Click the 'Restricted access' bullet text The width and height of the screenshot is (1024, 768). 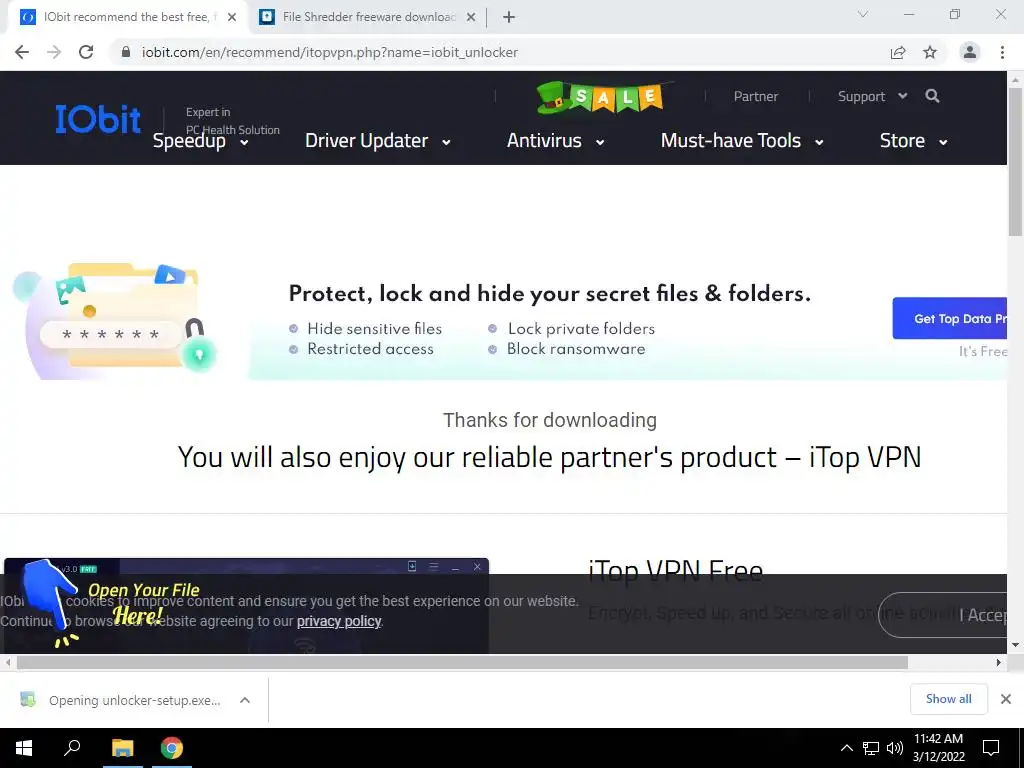(370, 349)
